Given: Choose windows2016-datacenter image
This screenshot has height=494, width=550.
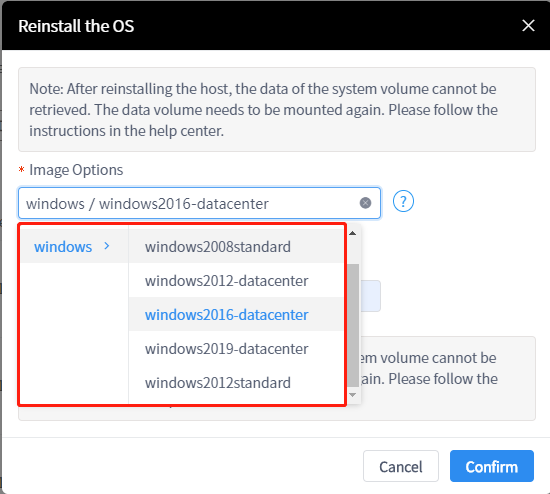Looking at the screenshot, I should [236, 314].
